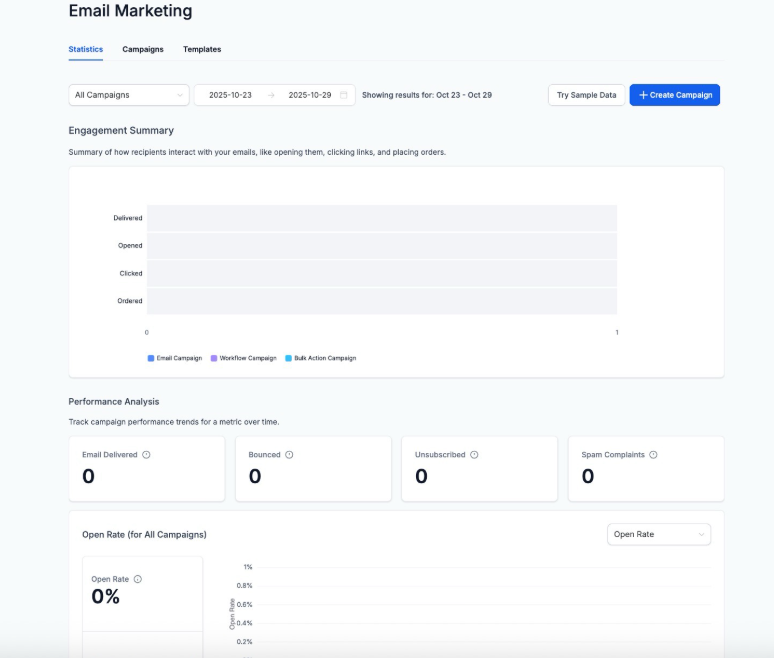Viewport: 774px width, 658px height.
Task: Click the plus icon in Create Campaign
Action: pyautogui.click(x=643, y=95)
